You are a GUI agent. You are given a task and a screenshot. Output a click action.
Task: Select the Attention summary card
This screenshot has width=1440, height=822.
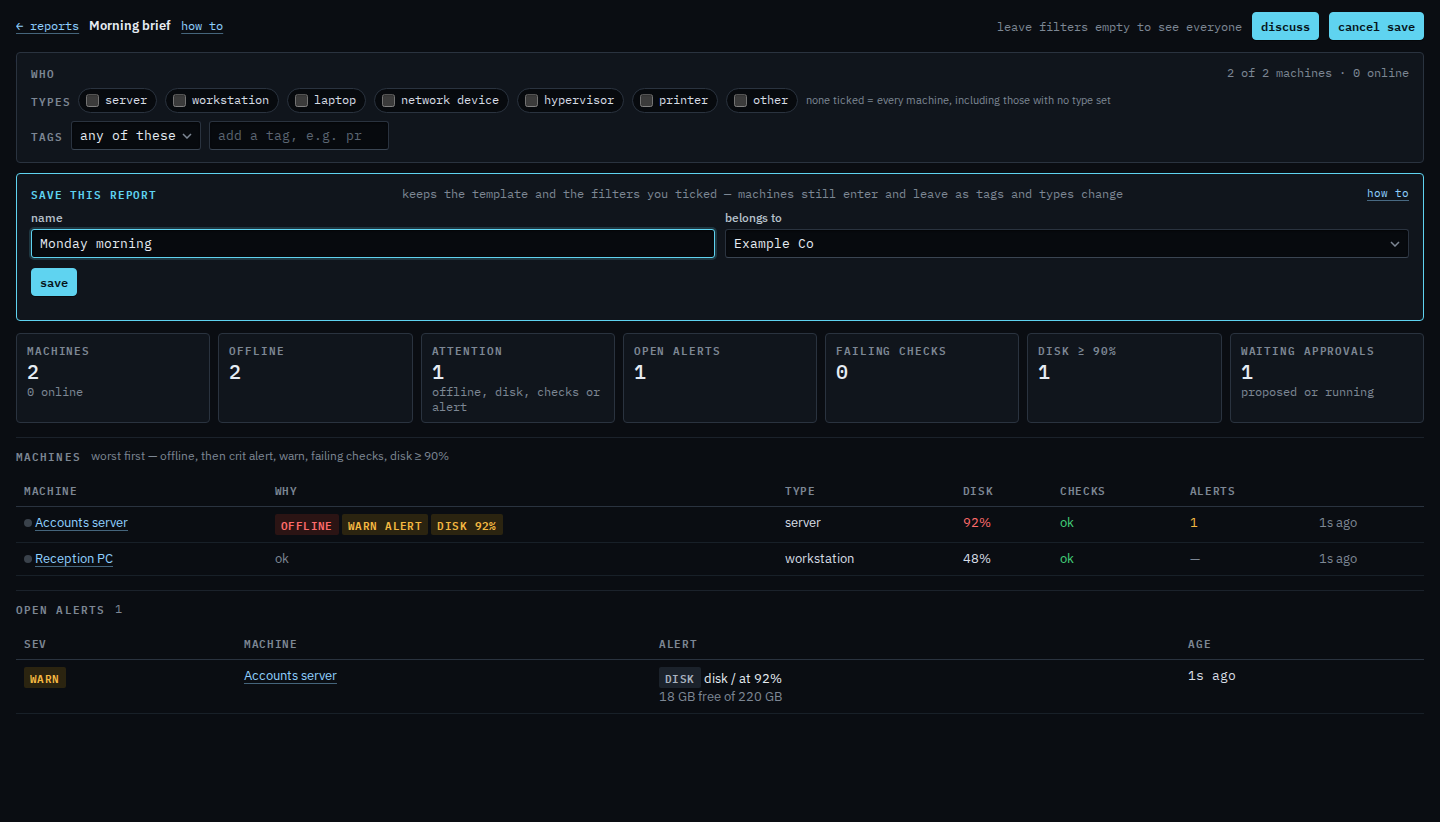[518, 378]
